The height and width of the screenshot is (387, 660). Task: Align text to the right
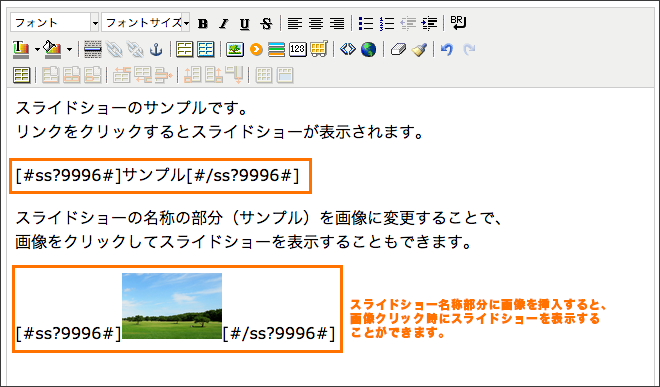click(x=337, y=24)
